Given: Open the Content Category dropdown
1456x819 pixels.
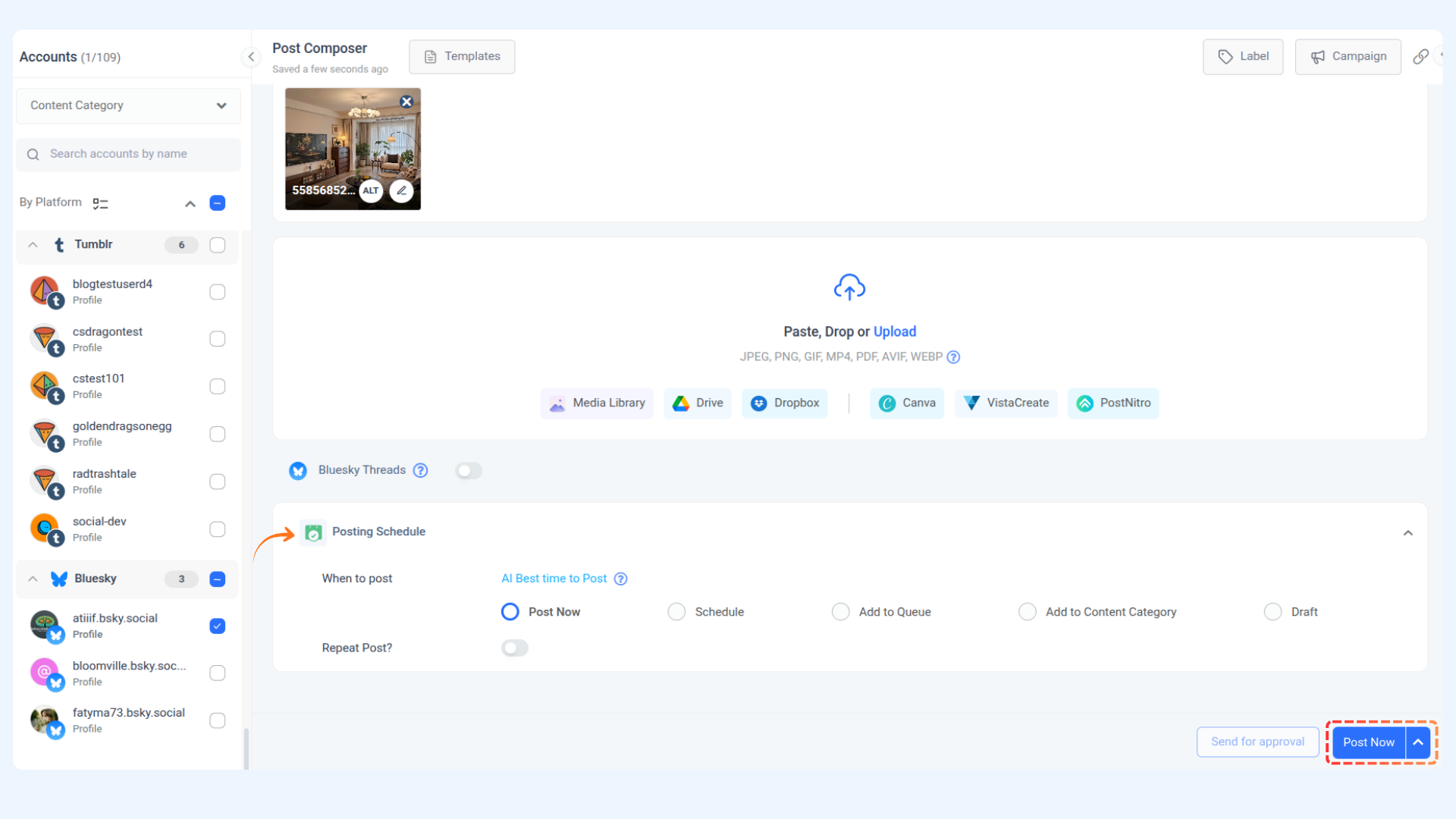Looking at the screenshot, I should pyautogui.click(x=128, y=105).
